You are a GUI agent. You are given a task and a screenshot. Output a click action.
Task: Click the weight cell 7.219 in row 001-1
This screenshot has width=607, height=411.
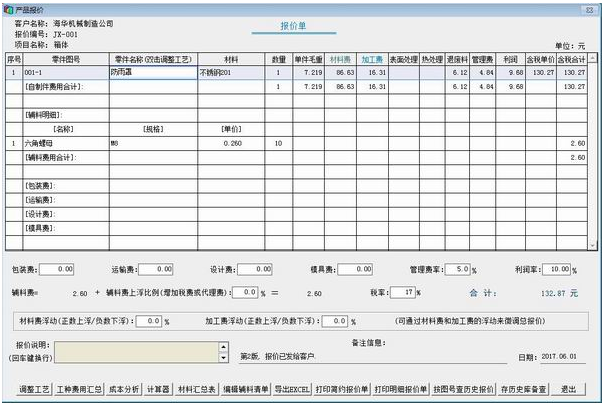[x=309, y=72]
